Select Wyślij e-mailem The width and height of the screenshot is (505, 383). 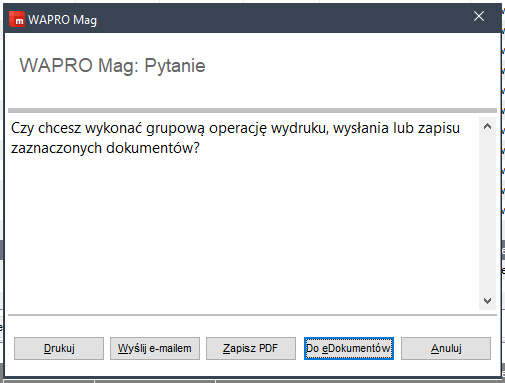[x=155, y=348]
